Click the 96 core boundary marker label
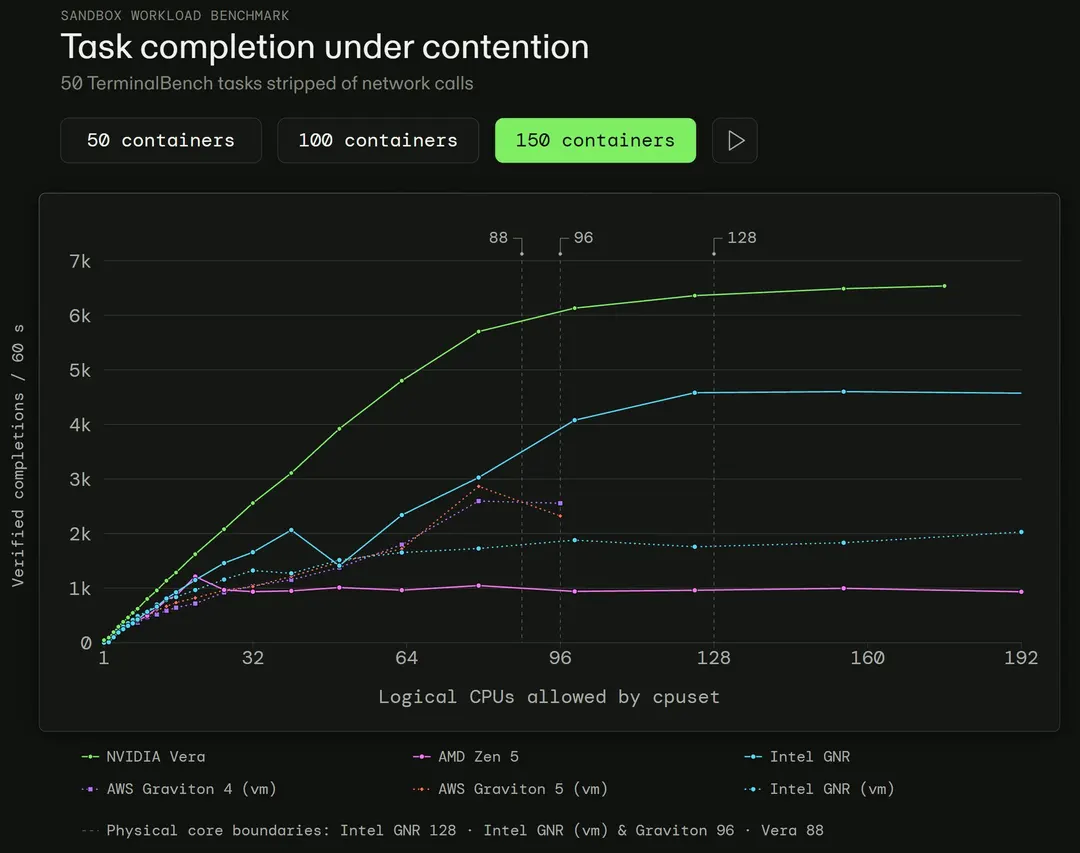Viewport: 1080px width, 853px height. tap(583, 238)
